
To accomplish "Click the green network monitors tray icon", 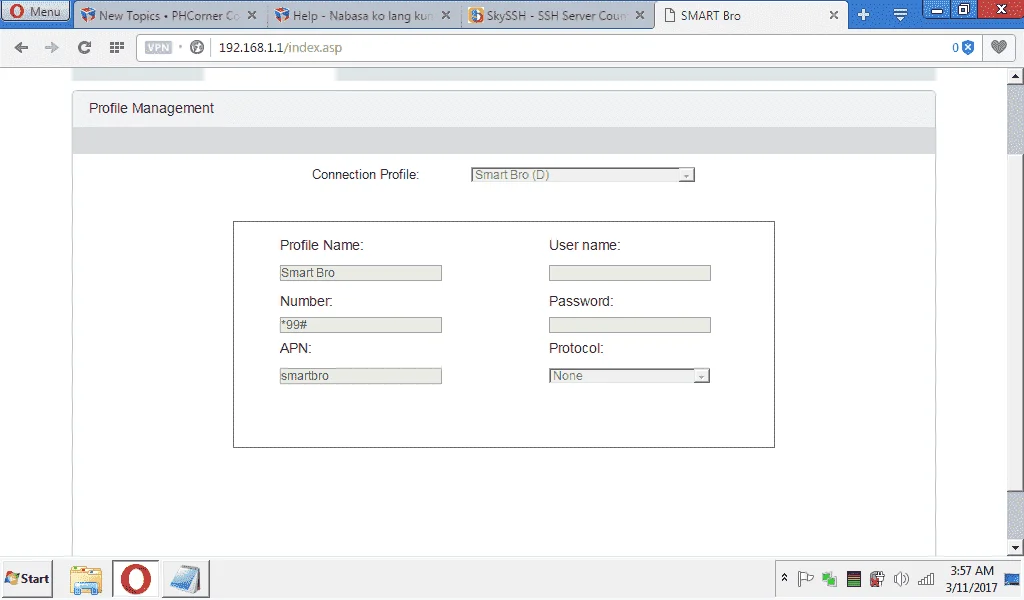I will 829,578.
